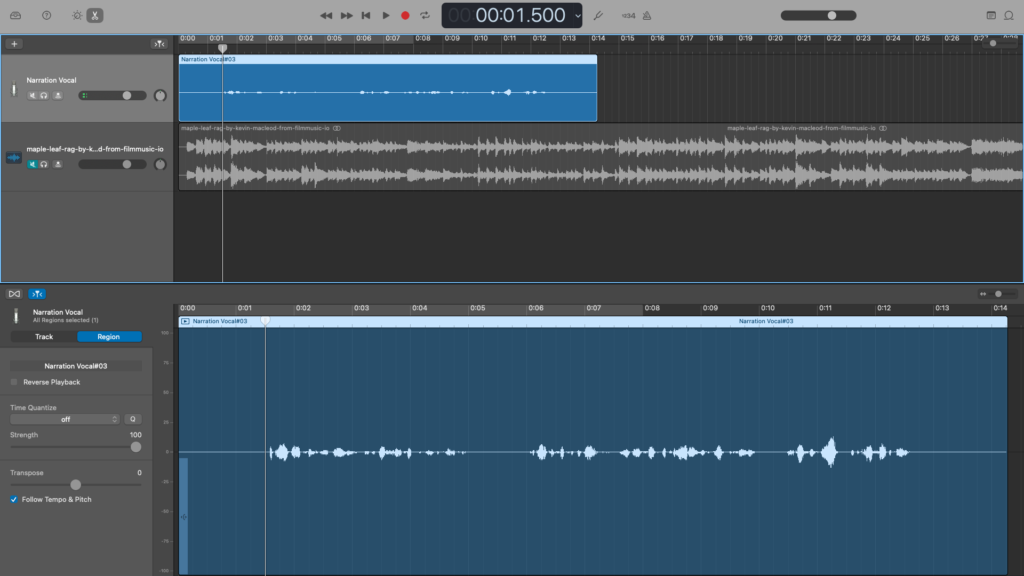Start recording with the red Record button
Viewport: 1024px width, 576px height.
coord(405,15)
